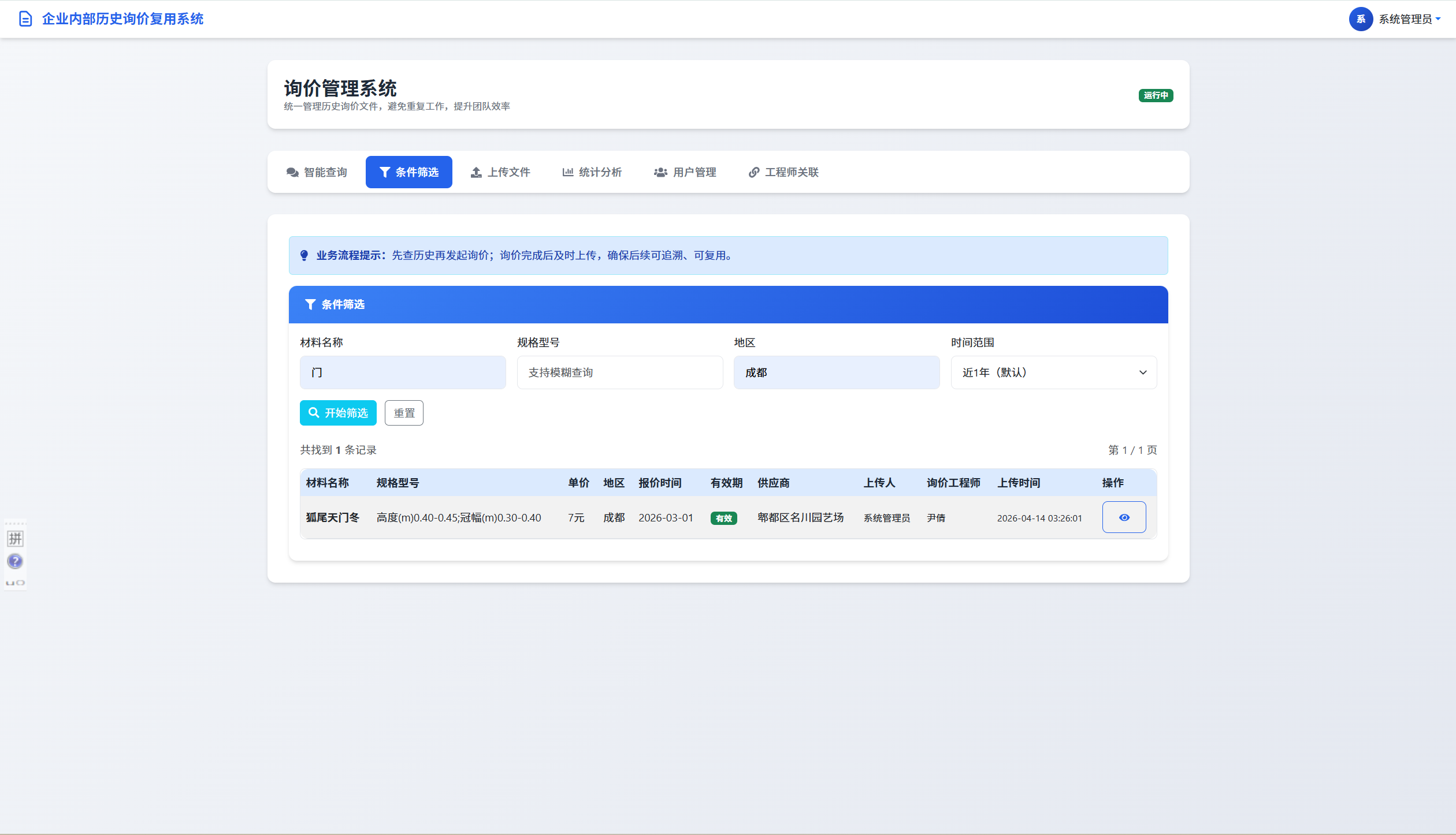Click the 单价 column header

click(578, 483)
